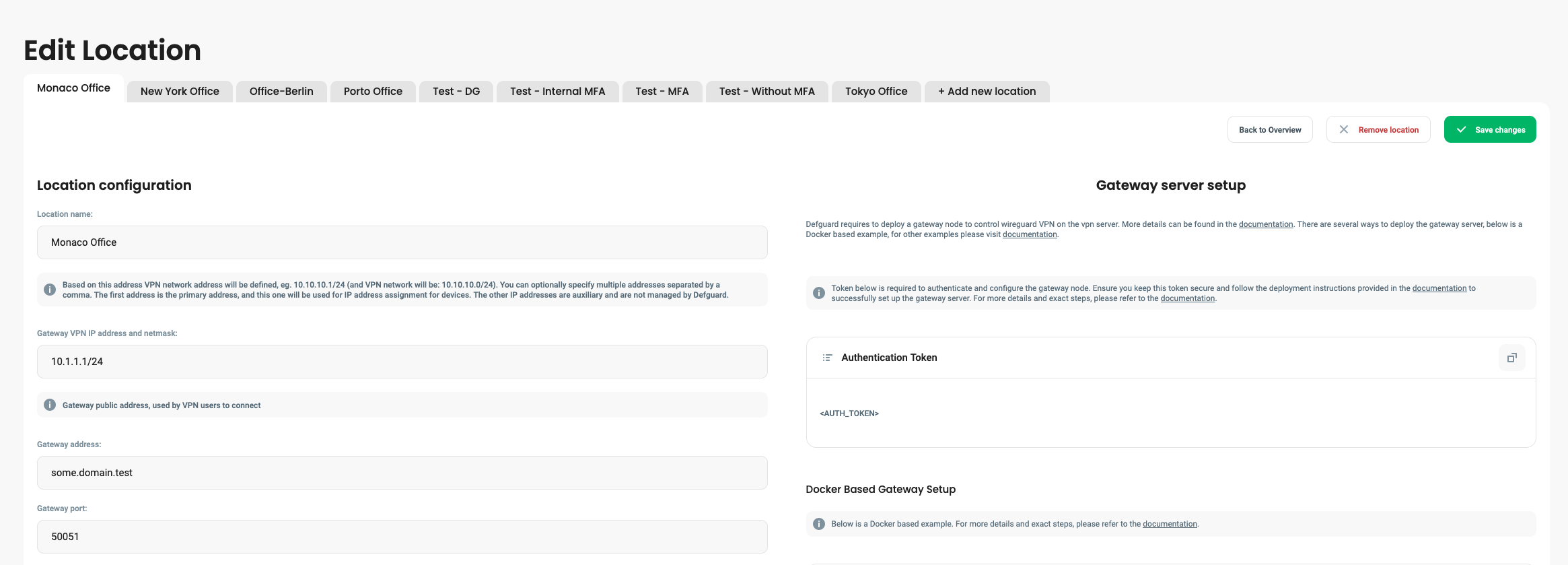The width and height of the screenshot is (1568, 565).
Task: Click the list icon beside Authentication Token
Action: (x=827, y=358)
